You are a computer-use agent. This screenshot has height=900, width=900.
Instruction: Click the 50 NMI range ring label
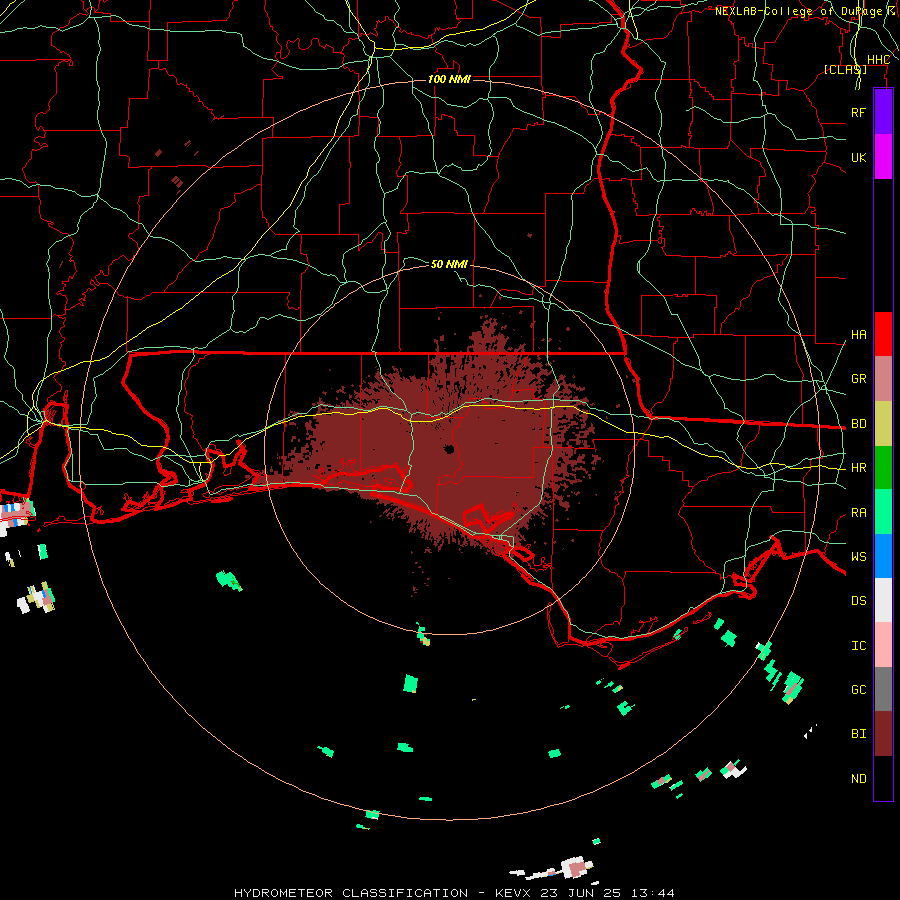[449, 264]
